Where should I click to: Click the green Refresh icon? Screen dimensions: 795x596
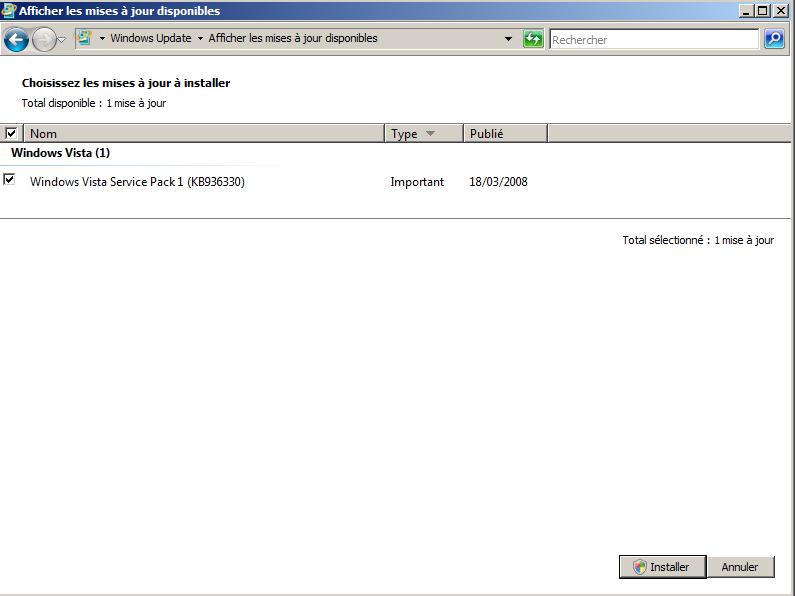533,39
